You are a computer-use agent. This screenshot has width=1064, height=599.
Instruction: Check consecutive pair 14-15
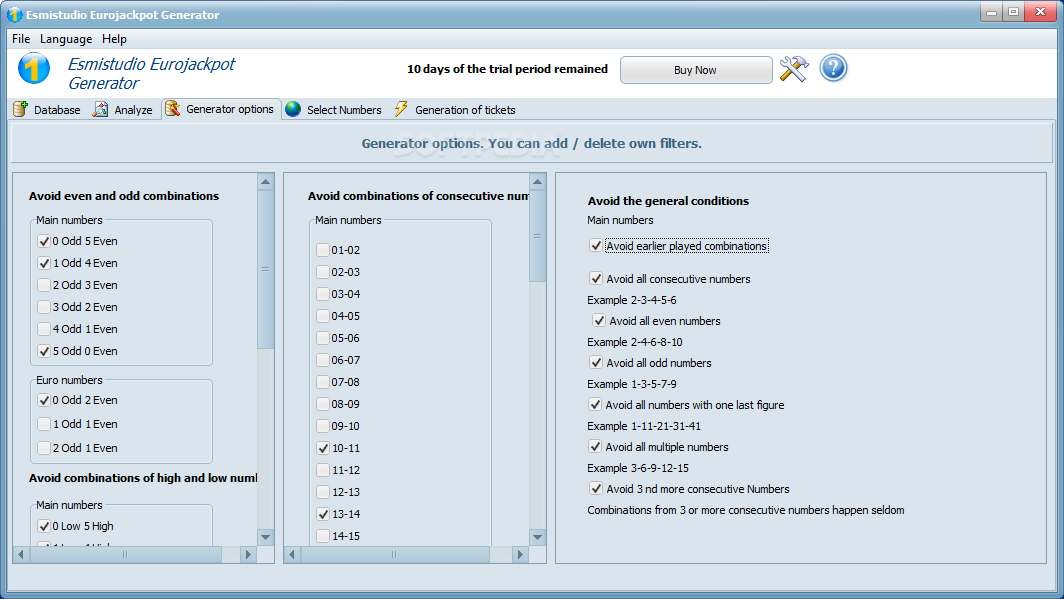pyautogui.click(x=323, y=536)
